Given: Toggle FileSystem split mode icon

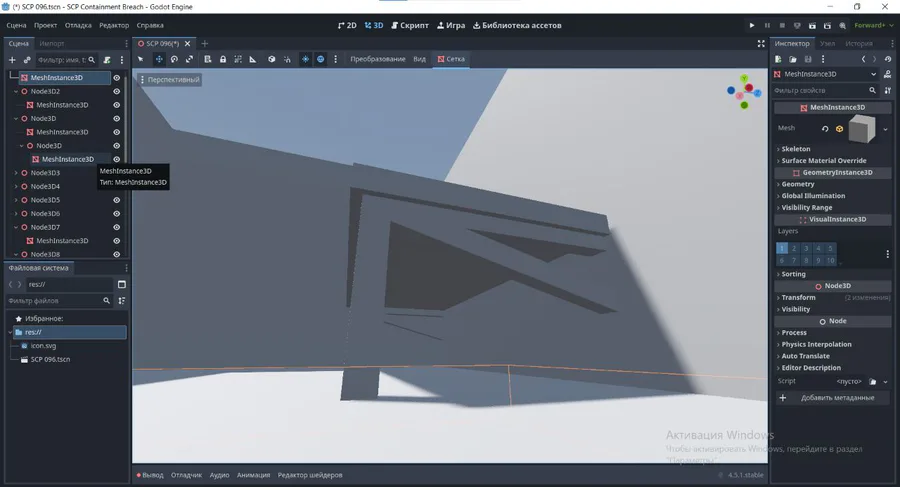Looking at the screenshot, I should [x=122, y=284].
